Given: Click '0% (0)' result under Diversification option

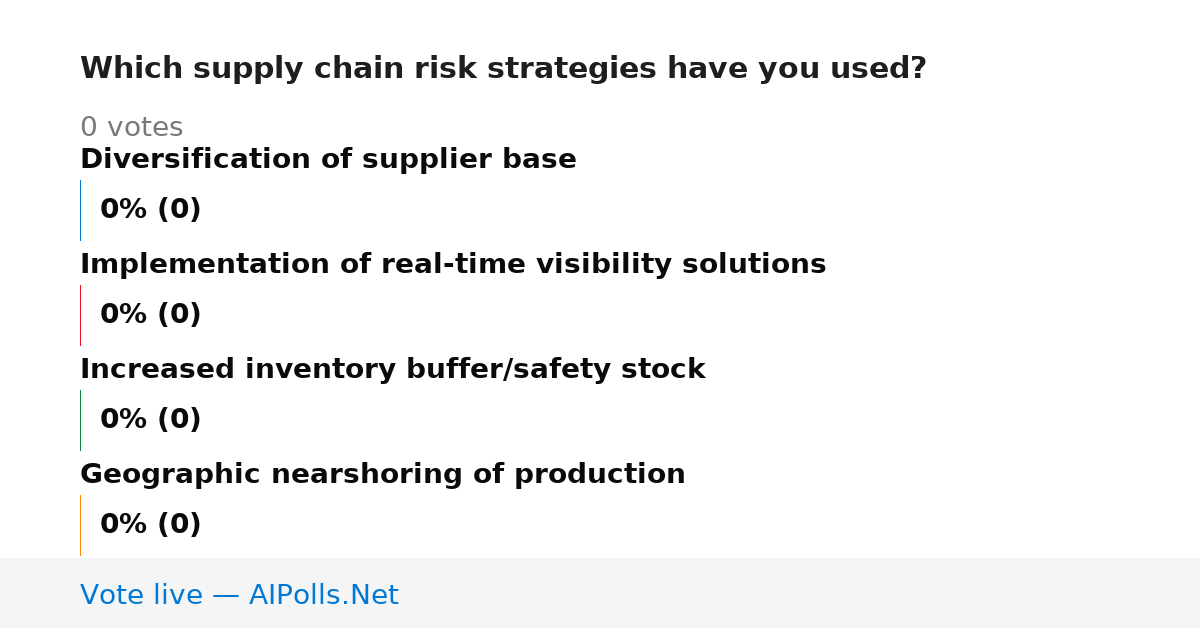Looking at the screenshot, I should coord(151,210).
